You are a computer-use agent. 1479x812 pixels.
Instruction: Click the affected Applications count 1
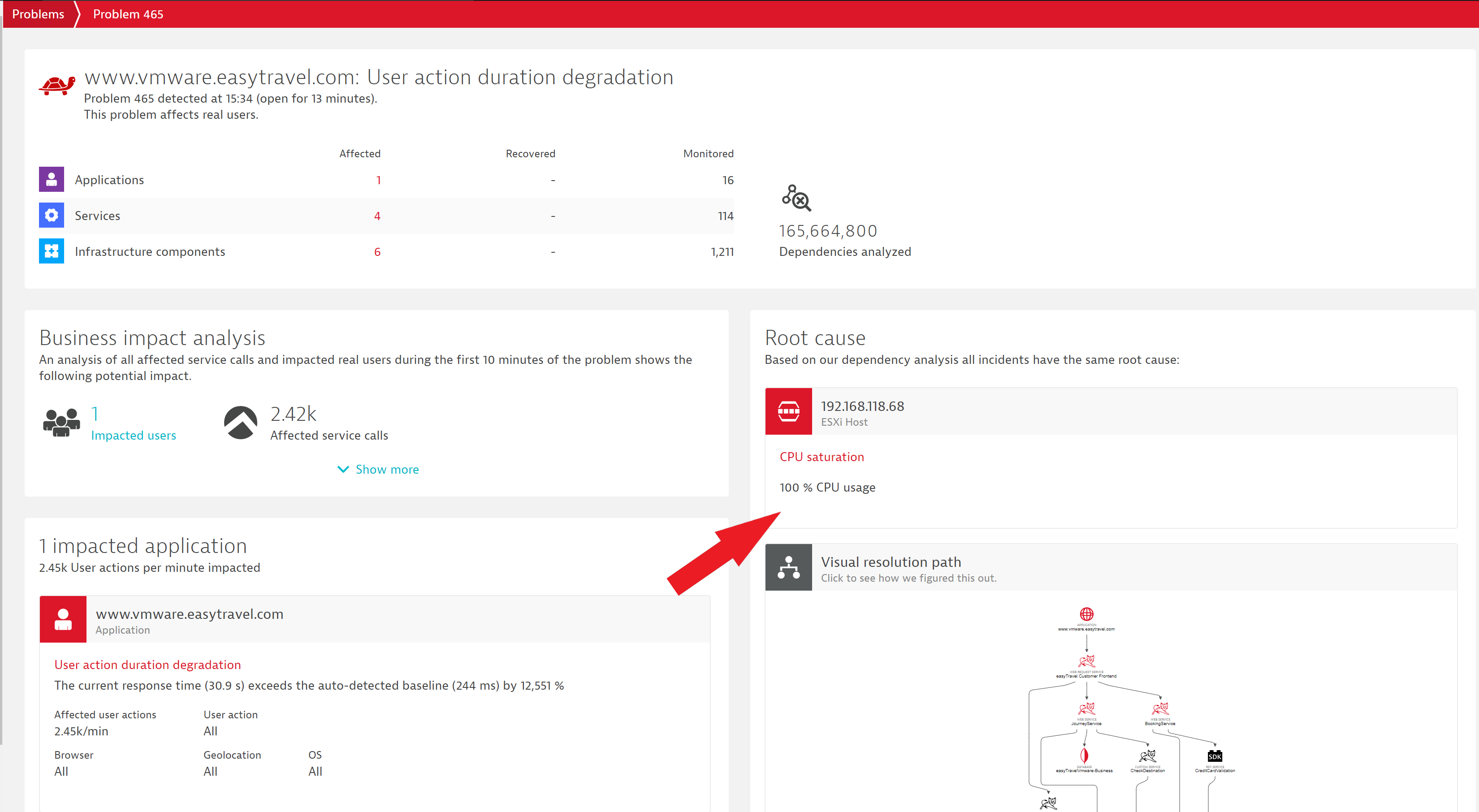tap(378, 180)
